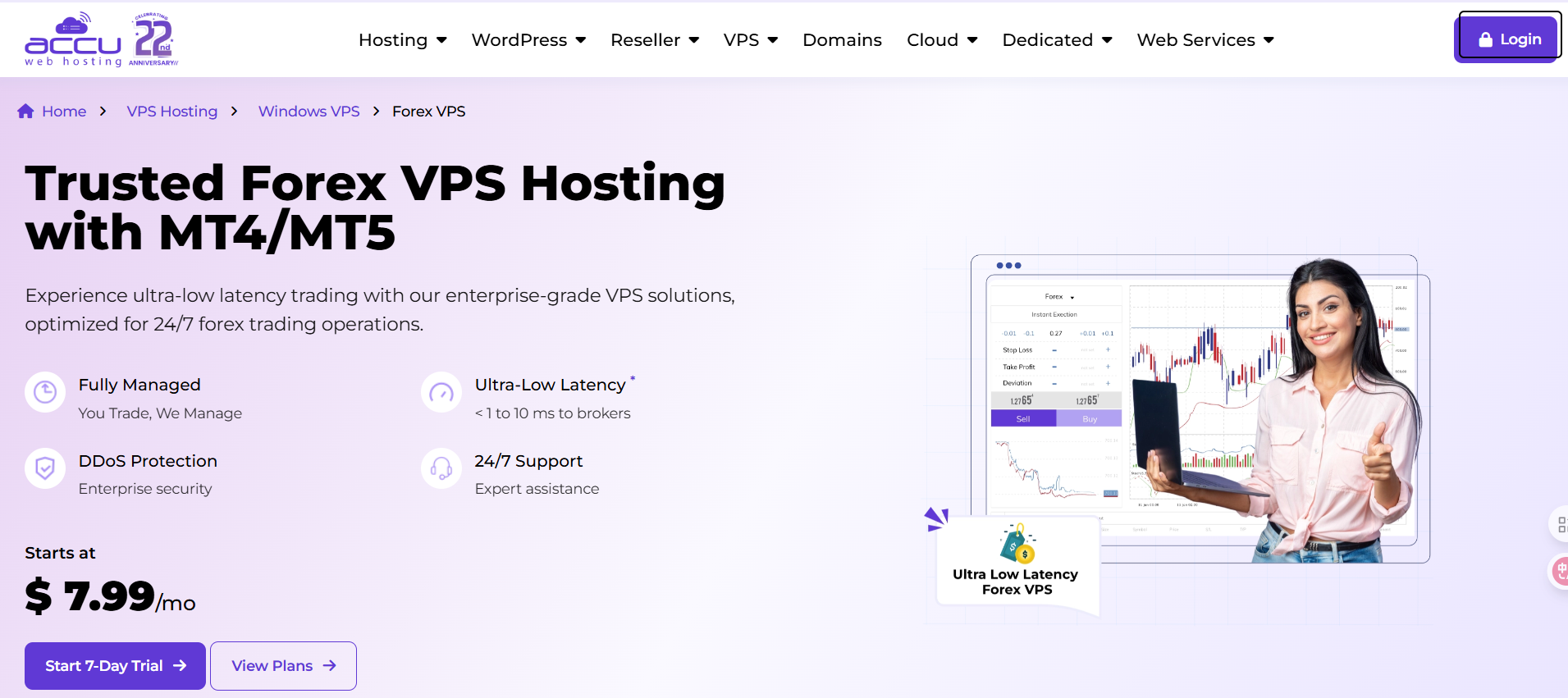Click the Fully Managed heading
This screenshot has height=698, width=1568.
point(139,385)
